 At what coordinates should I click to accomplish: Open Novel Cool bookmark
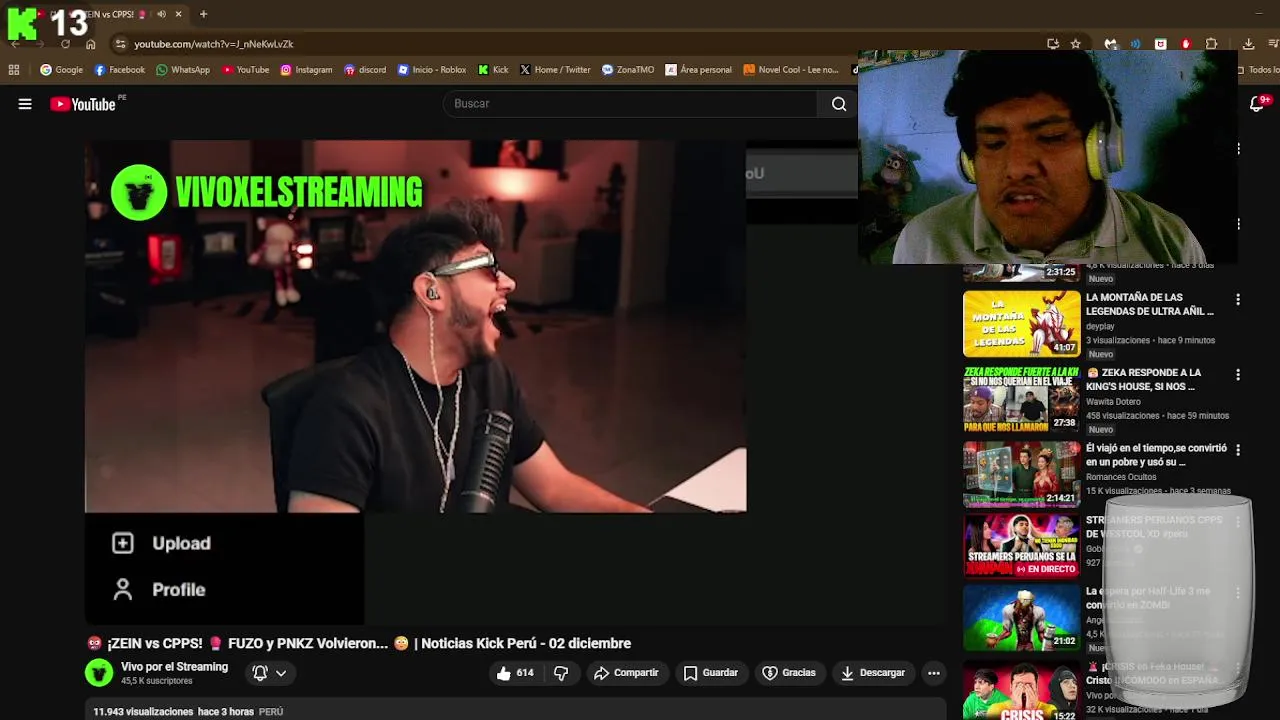coord(791,70)
